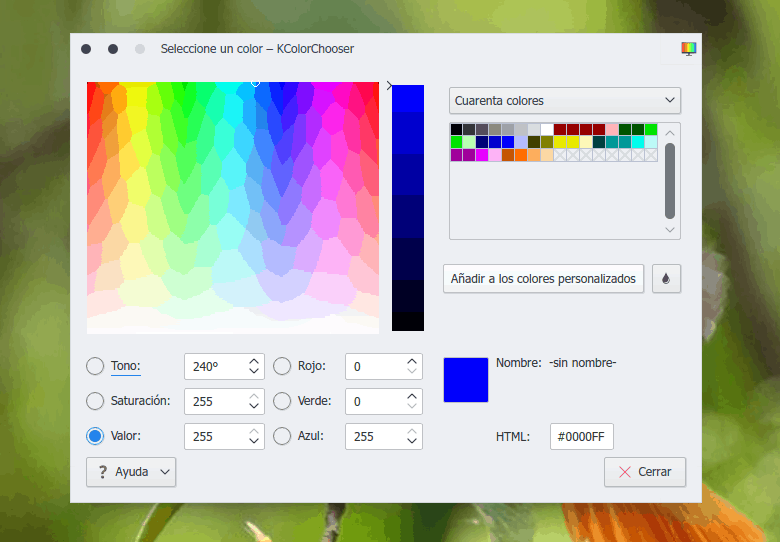Expand the Ayuda button menu

point(164,472)
